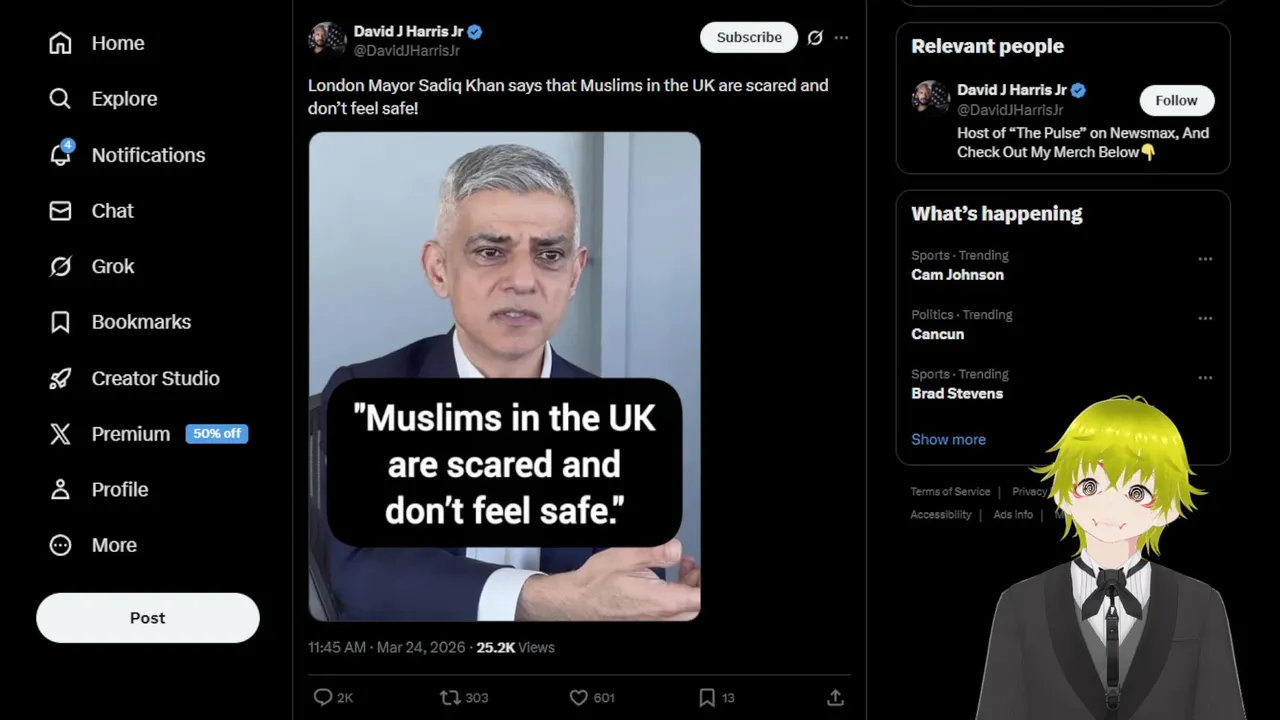Go to Explore search page
This screenshot has height=720, width=1280.
pos(61,99)
